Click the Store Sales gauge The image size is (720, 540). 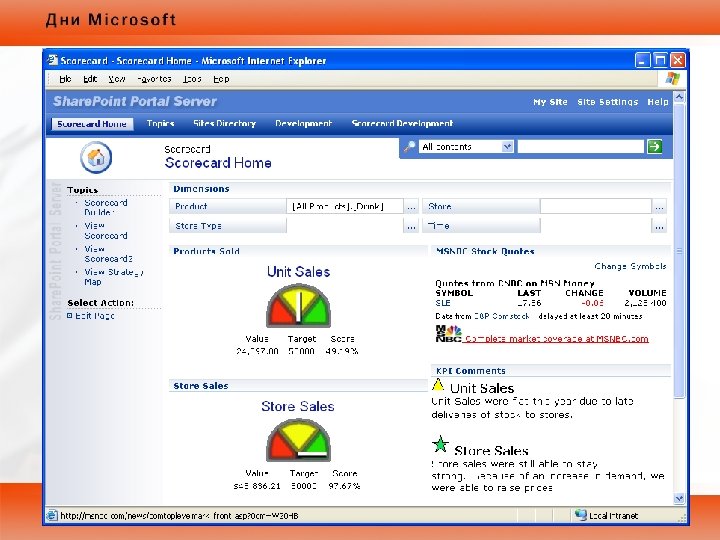(298, 440)
